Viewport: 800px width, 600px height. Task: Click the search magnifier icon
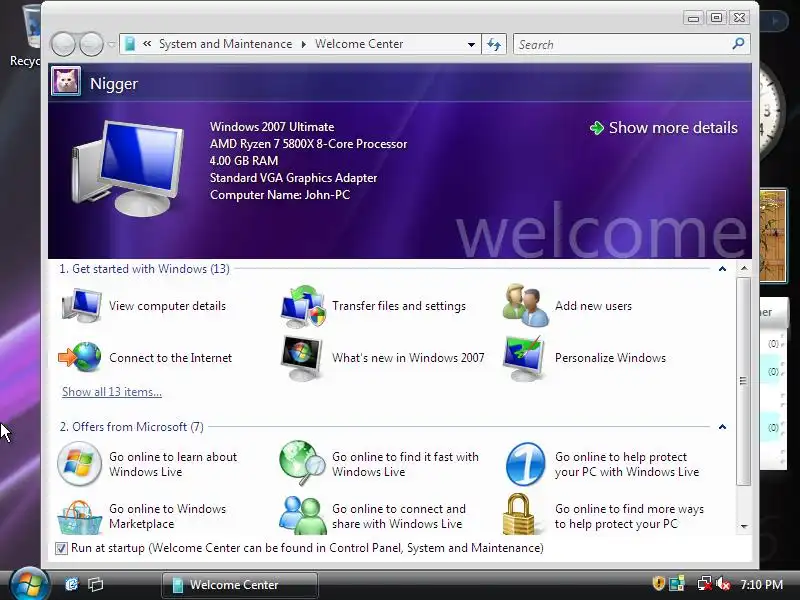(738, 44)
